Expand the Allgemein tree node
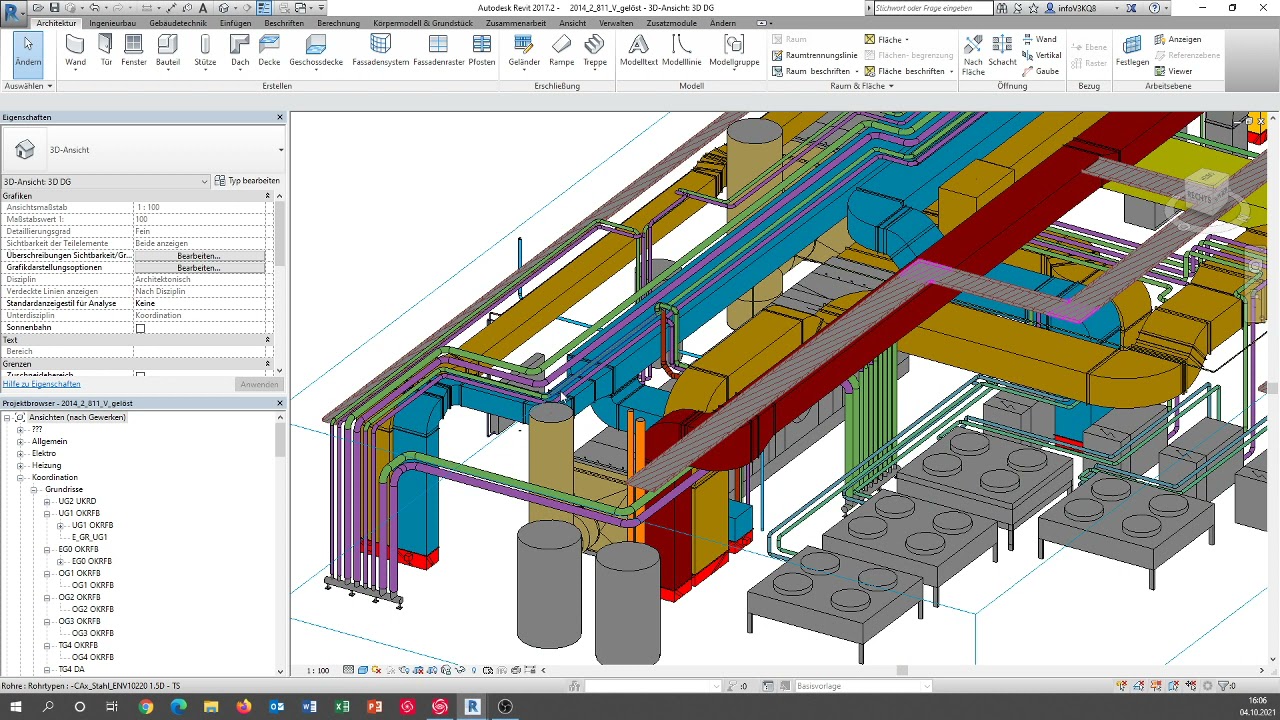1280x720 pixels. (21, 441)
